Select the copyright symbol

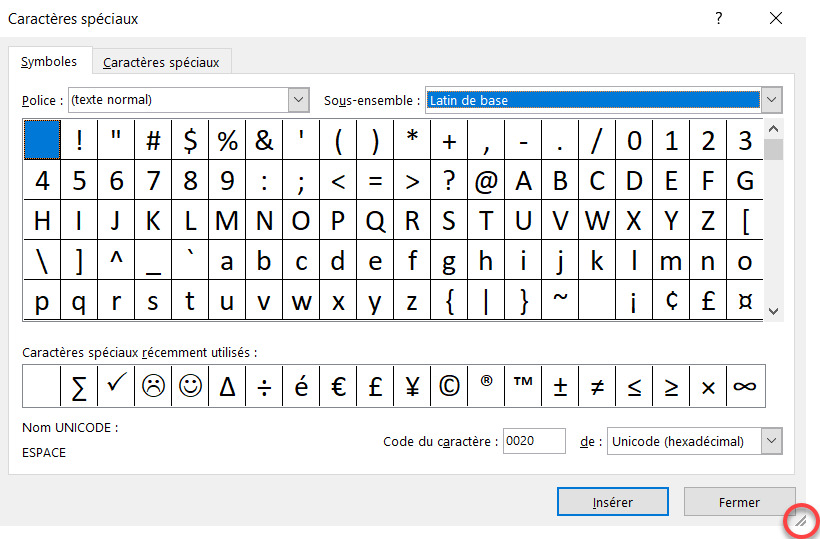[x=449, y=386]
